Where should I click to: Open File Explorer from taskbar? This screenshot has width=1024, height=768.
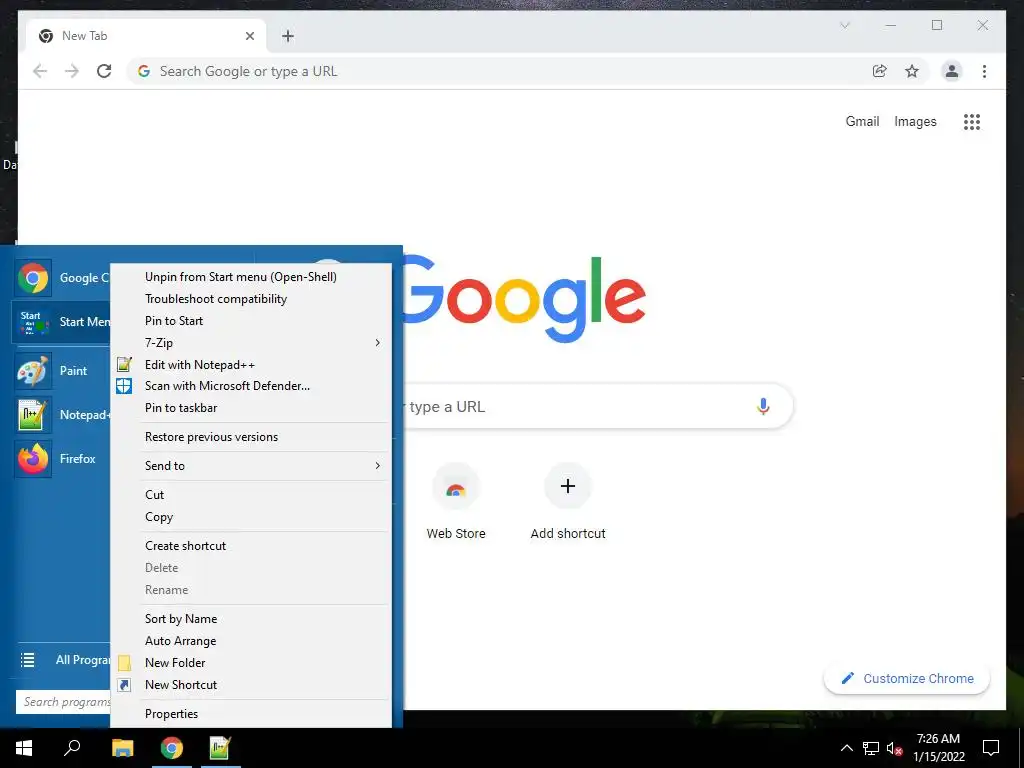point(123,748)
